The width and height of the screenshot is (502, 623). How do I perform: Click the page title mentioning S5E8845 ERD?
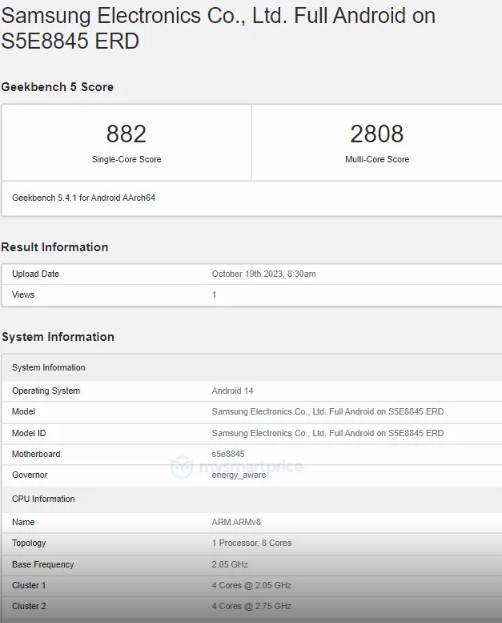pyautogui.click(x=218, y=28)
